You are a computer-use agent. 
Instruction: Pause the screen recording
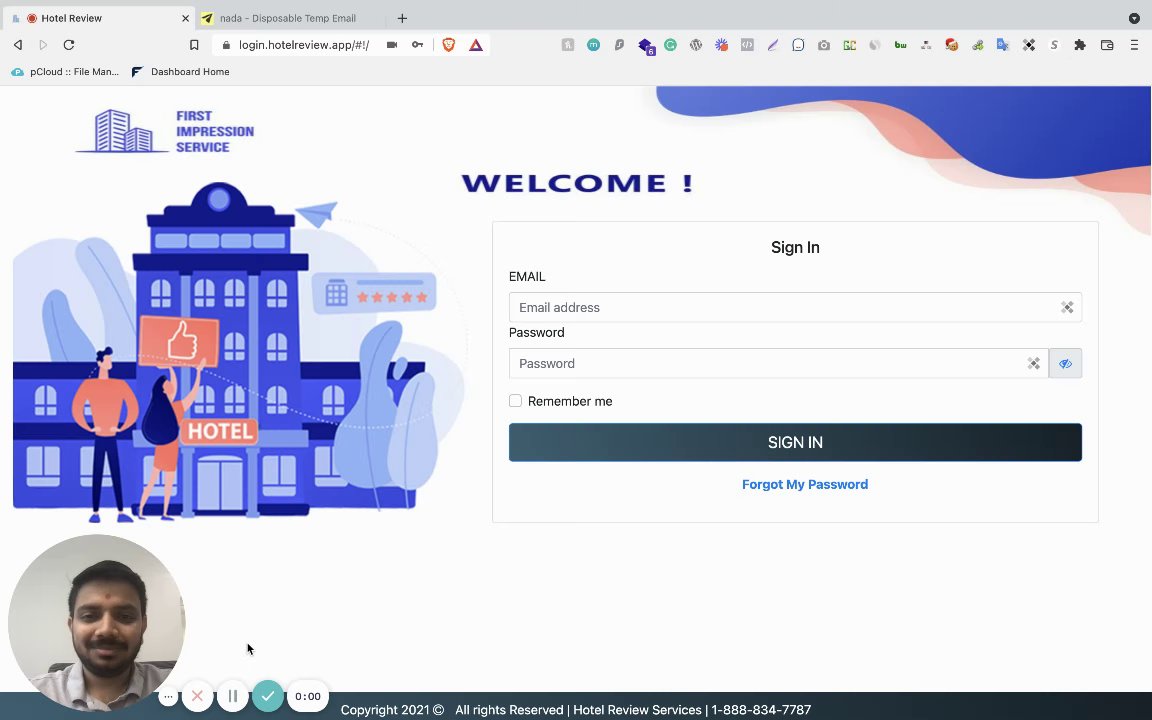pos(232,696)
